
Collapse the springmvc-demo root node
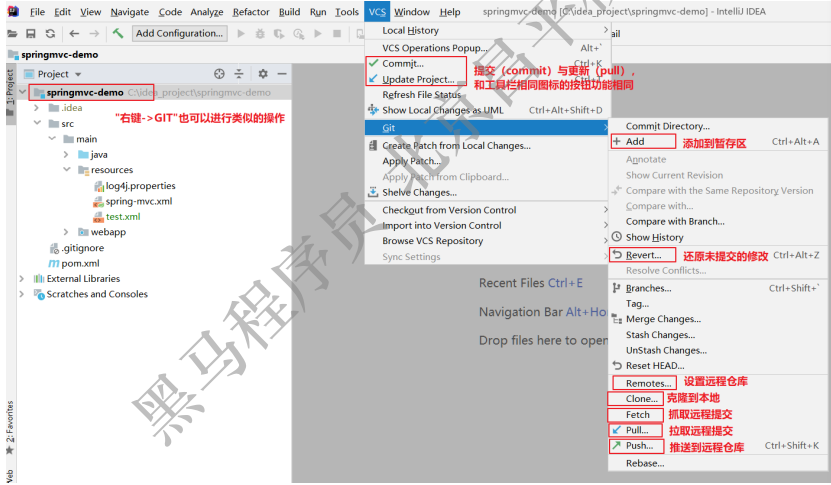pyautogui.click(x=22, y=92)
